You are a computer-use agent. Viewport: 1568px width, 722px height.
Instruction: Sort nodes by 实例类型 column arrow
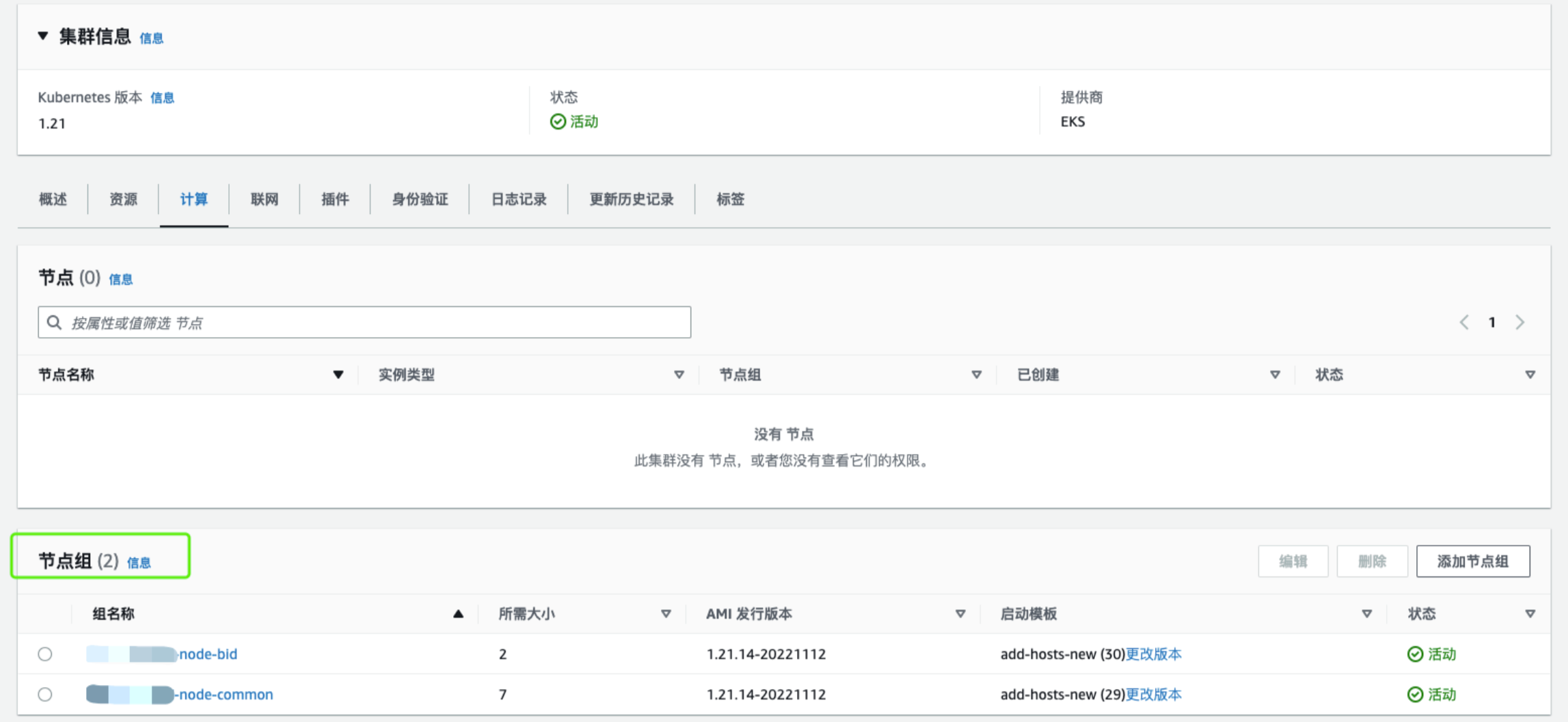pos(679,375)
